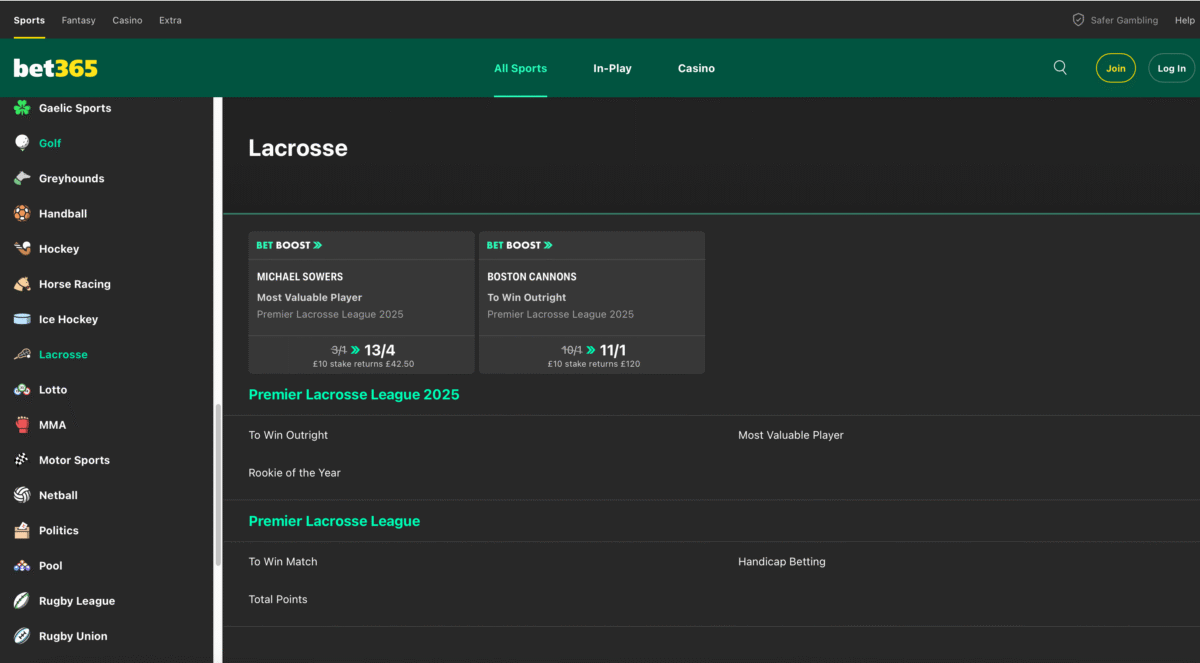Select Sports in the top bar
The width and height of the screenshot is (1200, 663).
coord(29,20)
